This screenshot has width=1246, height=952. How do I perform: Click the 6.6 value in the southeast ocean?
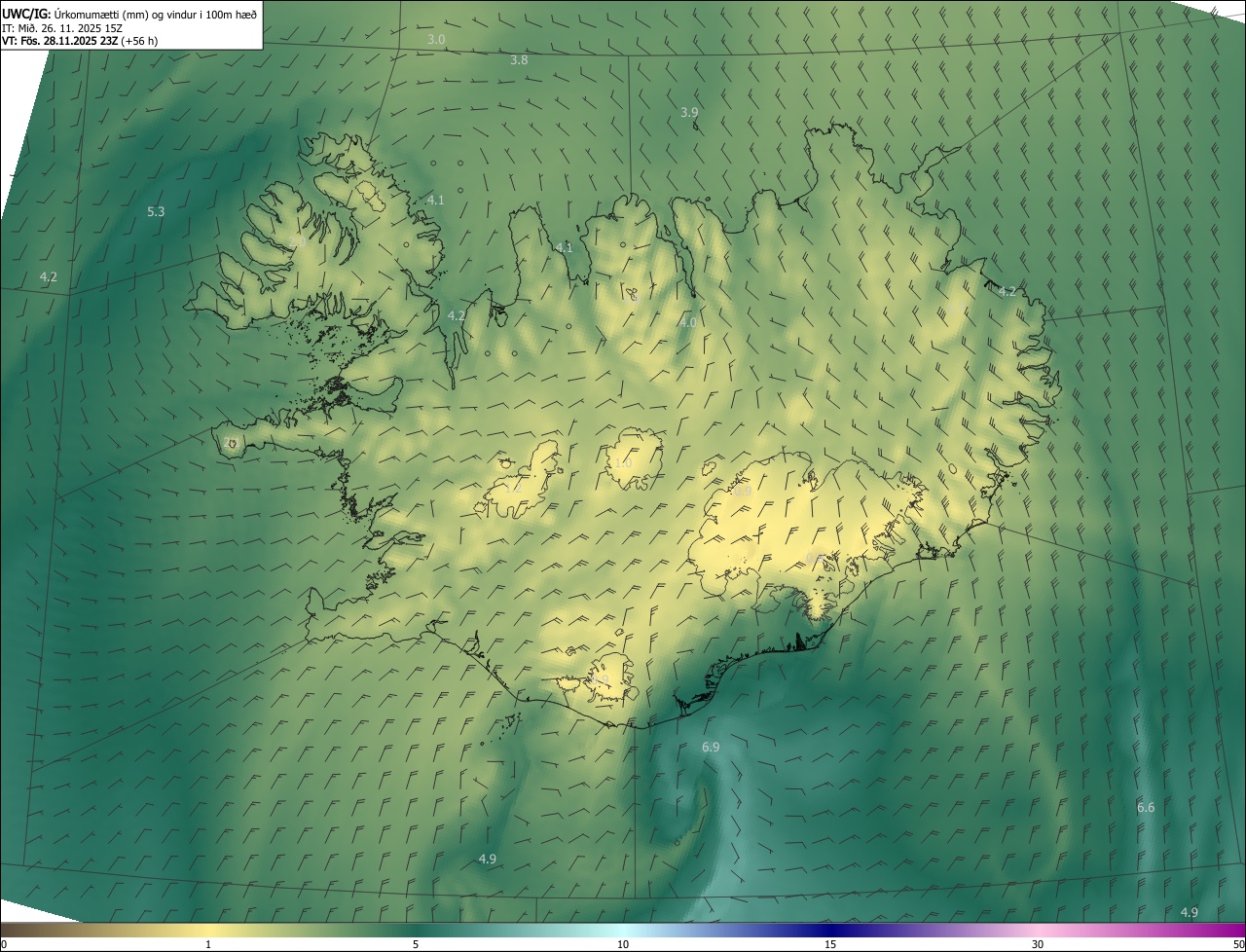click(1146, 808)
